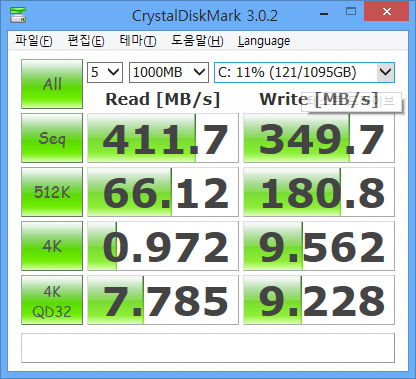
Task: Select the Seq read result 411.7
Action: point(163,138)
